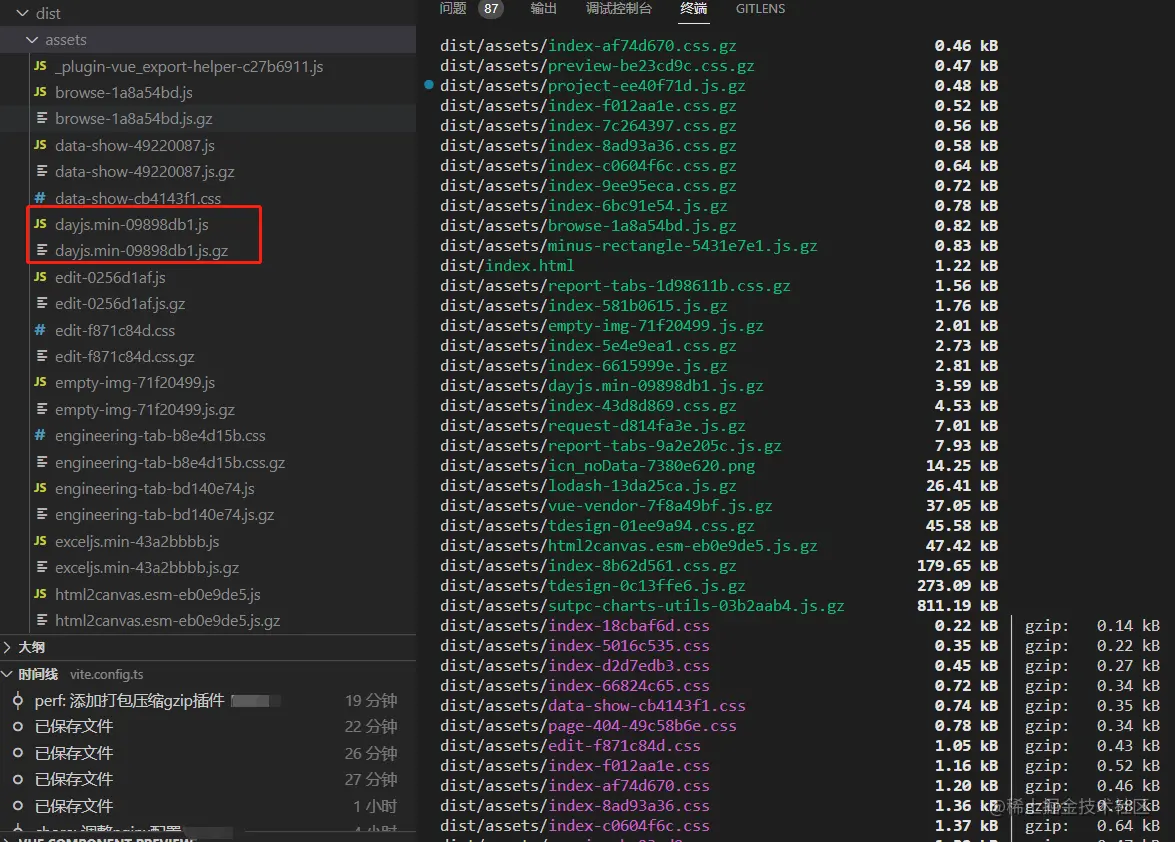
Task: Click JS icon of _plugin-vue_export-helper-c27b6911.js
Action: coord(40,66)
